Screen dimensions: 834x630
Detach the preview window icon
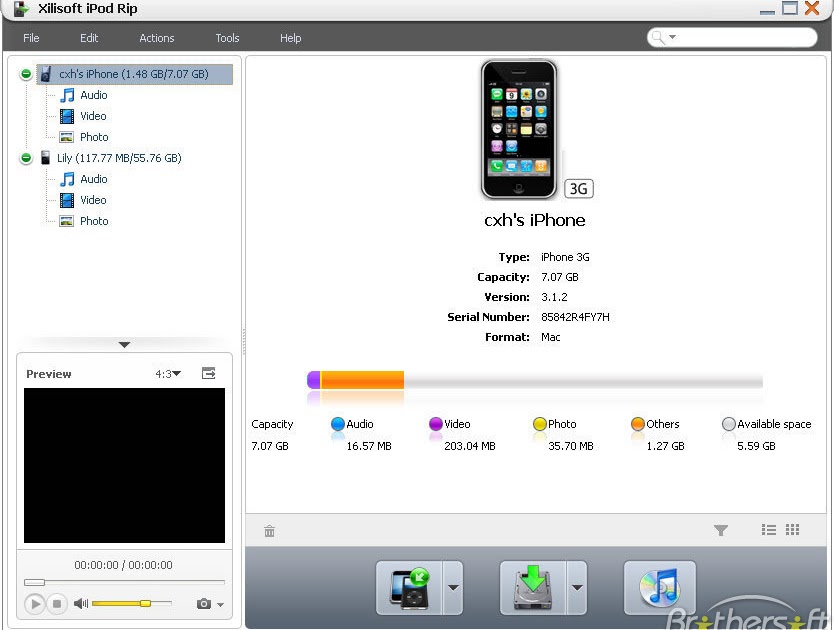click(208, 374)
